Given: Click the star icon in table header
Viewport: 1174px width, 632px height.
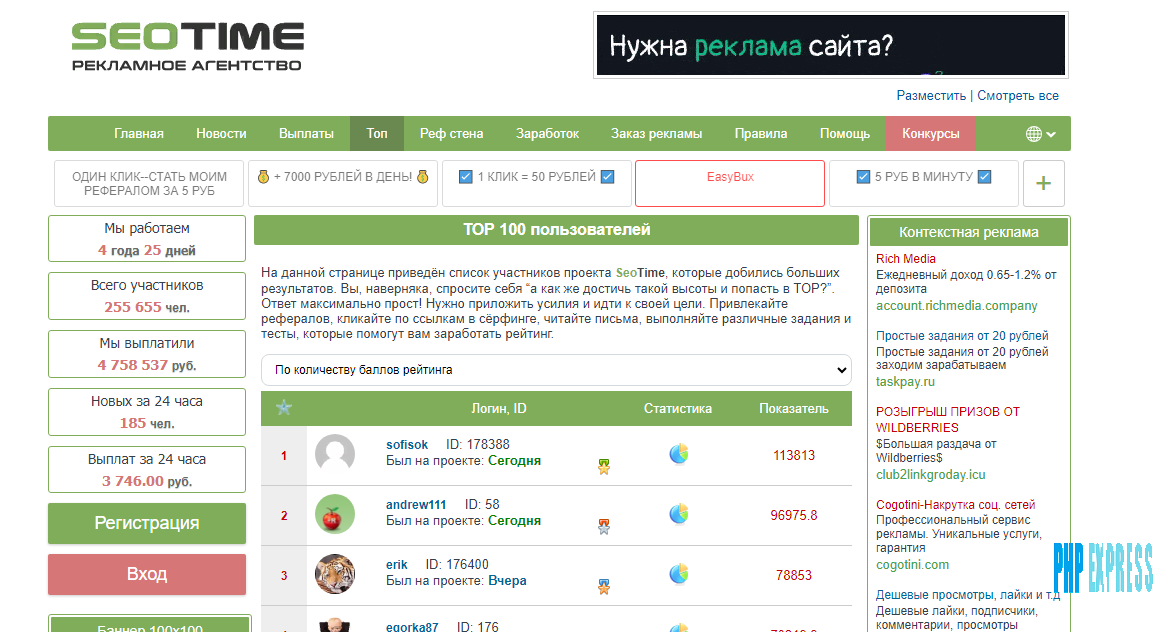Looking at the screenshot, I should tap(284, 408).
